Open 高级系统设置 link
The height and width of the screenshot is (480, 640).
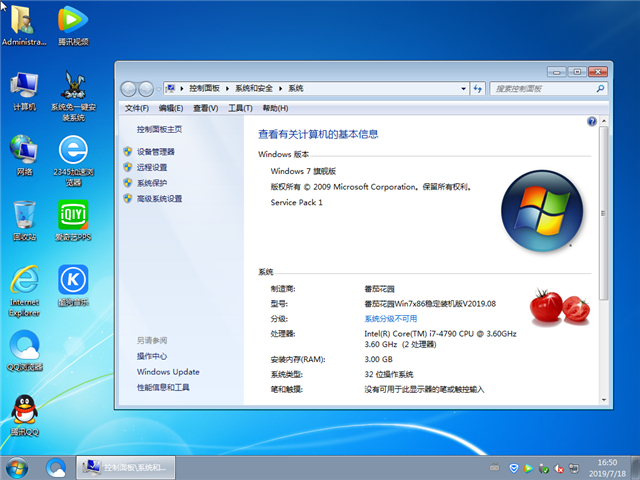[x=159, y=199]
